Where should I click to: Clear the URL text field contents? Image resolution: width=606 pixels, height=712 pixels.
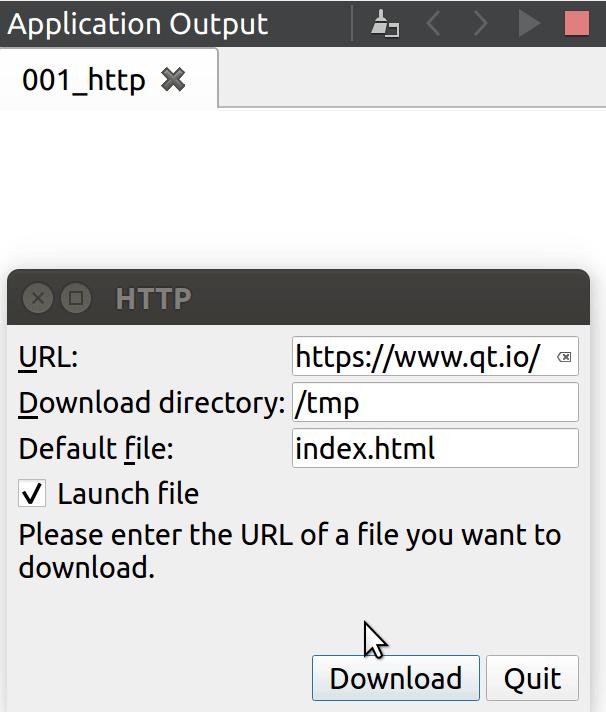[x=564, y=357]
